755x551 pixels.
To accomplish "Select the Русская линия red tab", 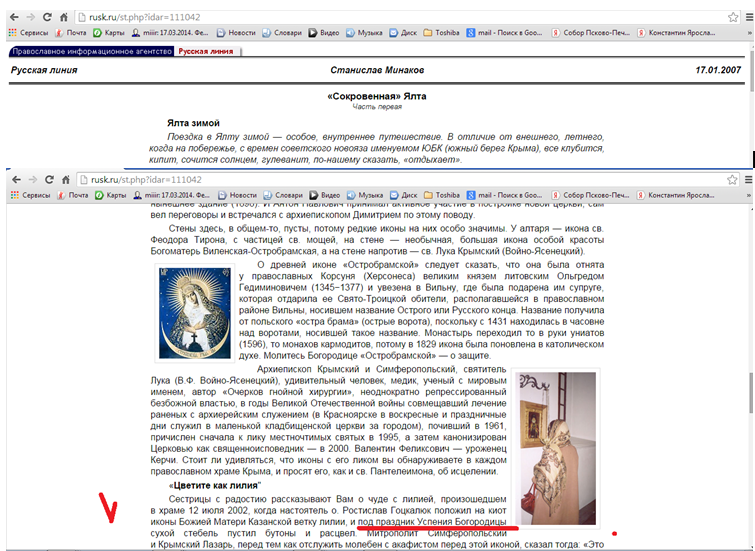I will coord(206,51).
